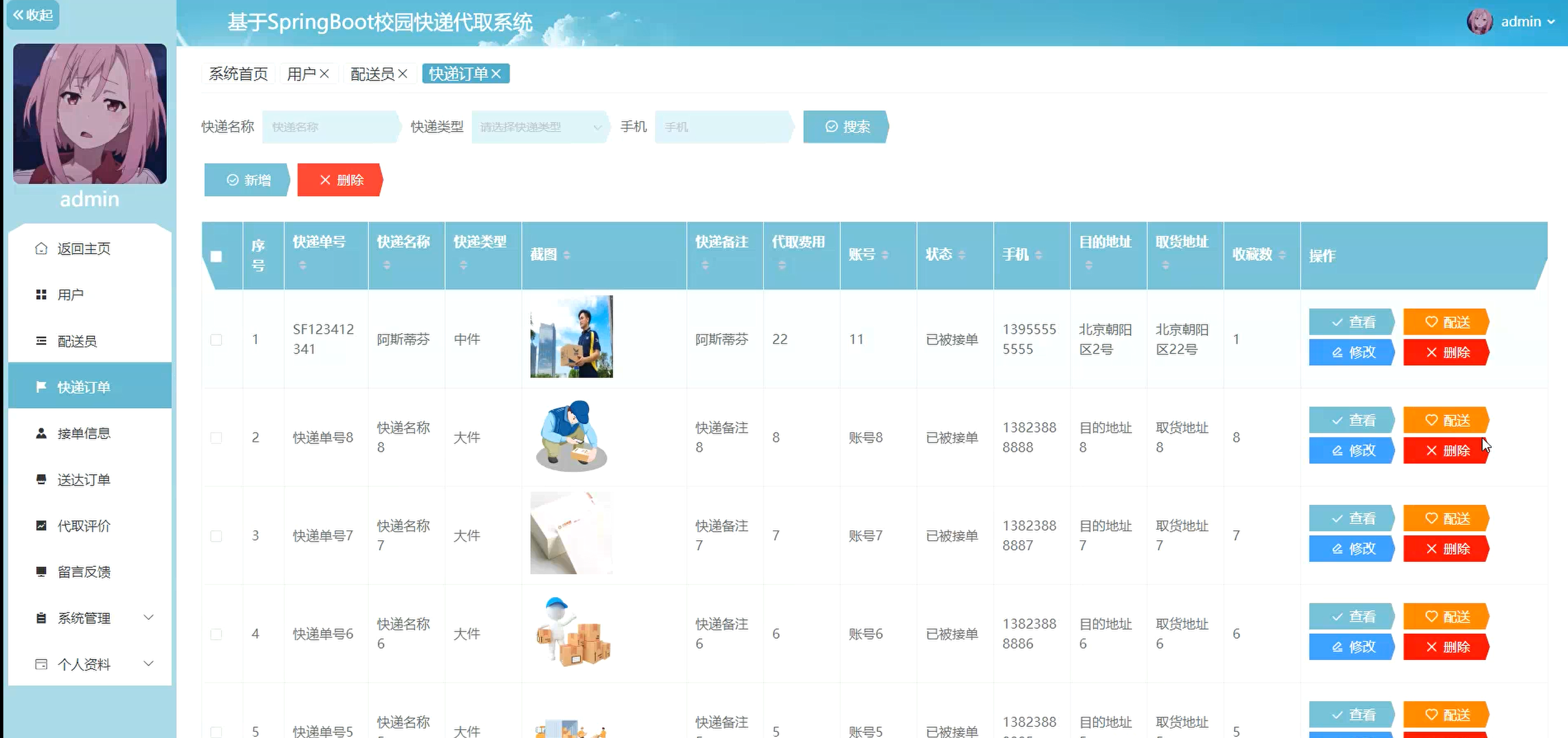Click 修改 for SF123412341 row
The image size is (1568, 738).
coord(1352,352)
